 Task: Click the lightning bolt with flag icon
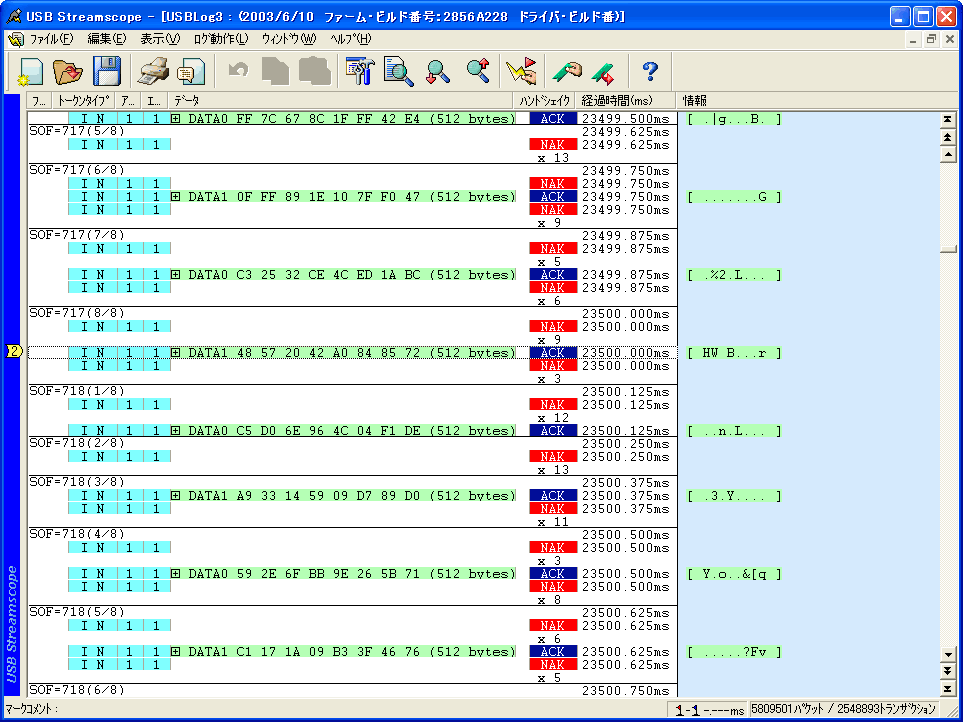(x=521, y=71)
